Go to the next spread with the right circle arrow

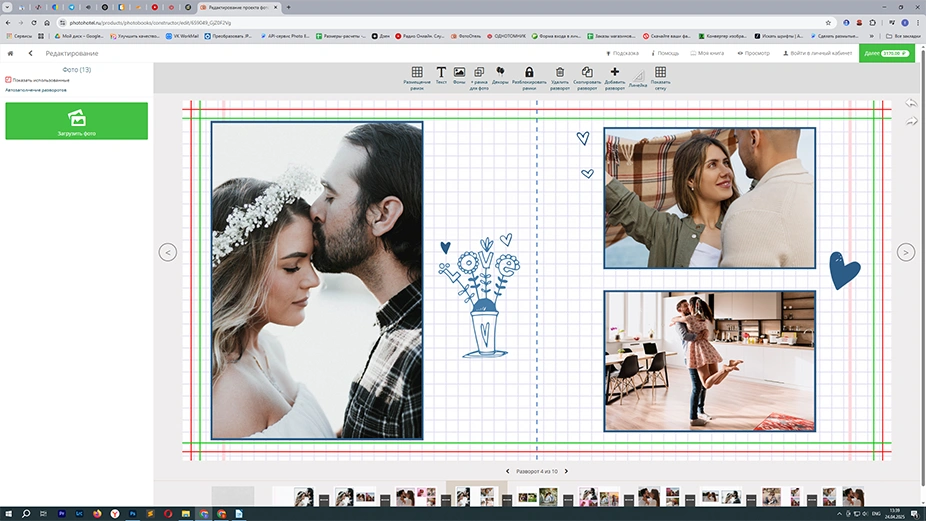coord(906,252)
